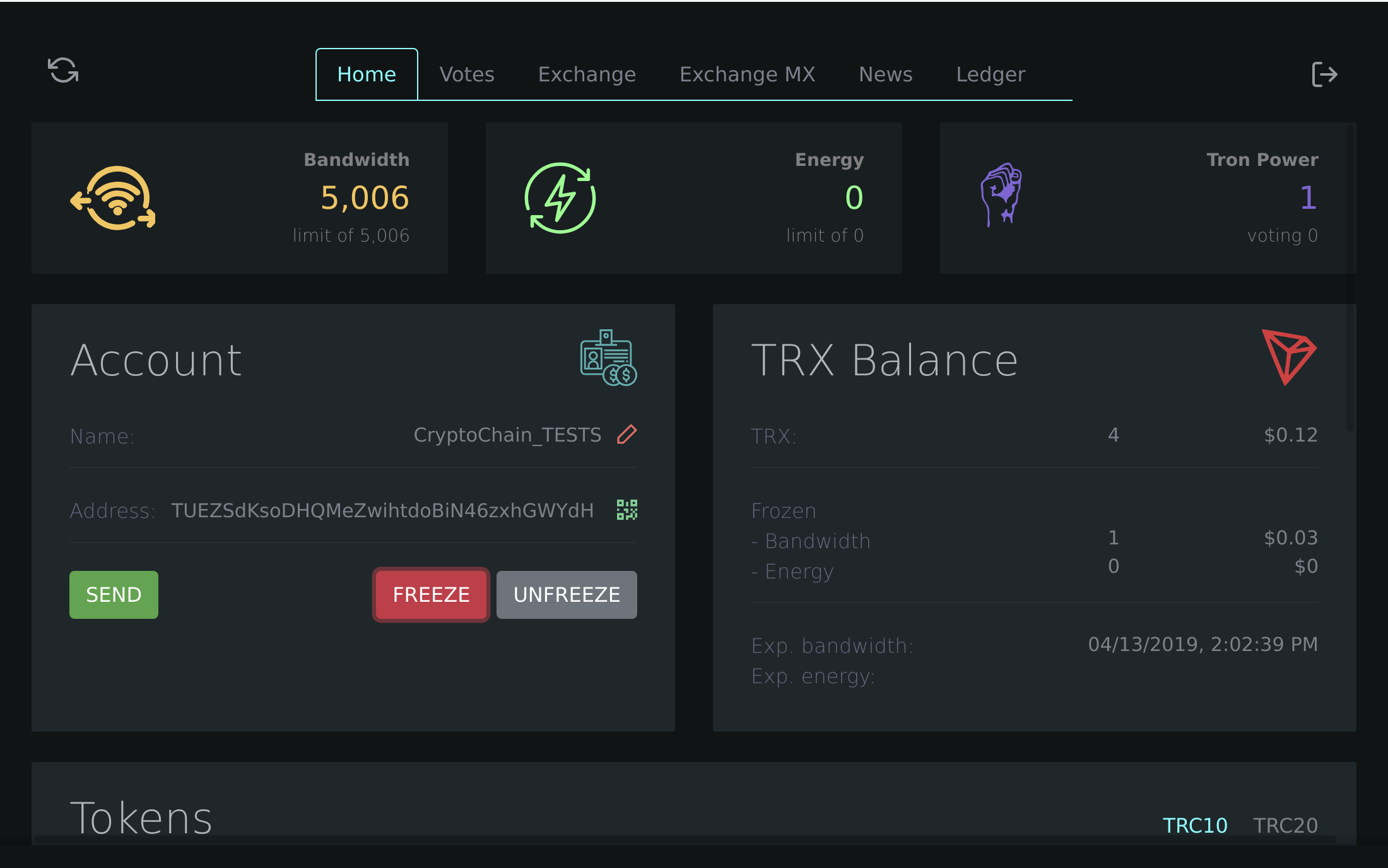This screenshot has width=1388, height=868.
Task: Go to the News tab
Action: point(885,74)
